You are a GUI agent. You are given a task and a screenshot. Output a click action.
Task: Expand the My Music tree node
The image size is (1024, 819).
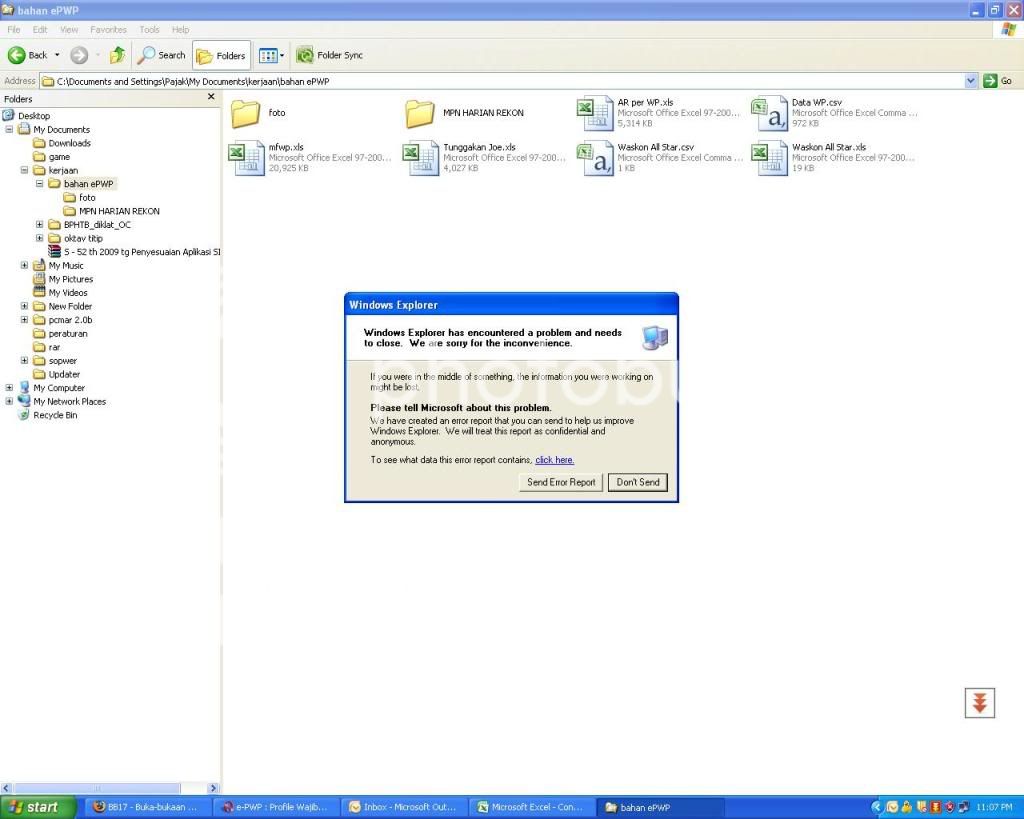(x=24, y=266)
